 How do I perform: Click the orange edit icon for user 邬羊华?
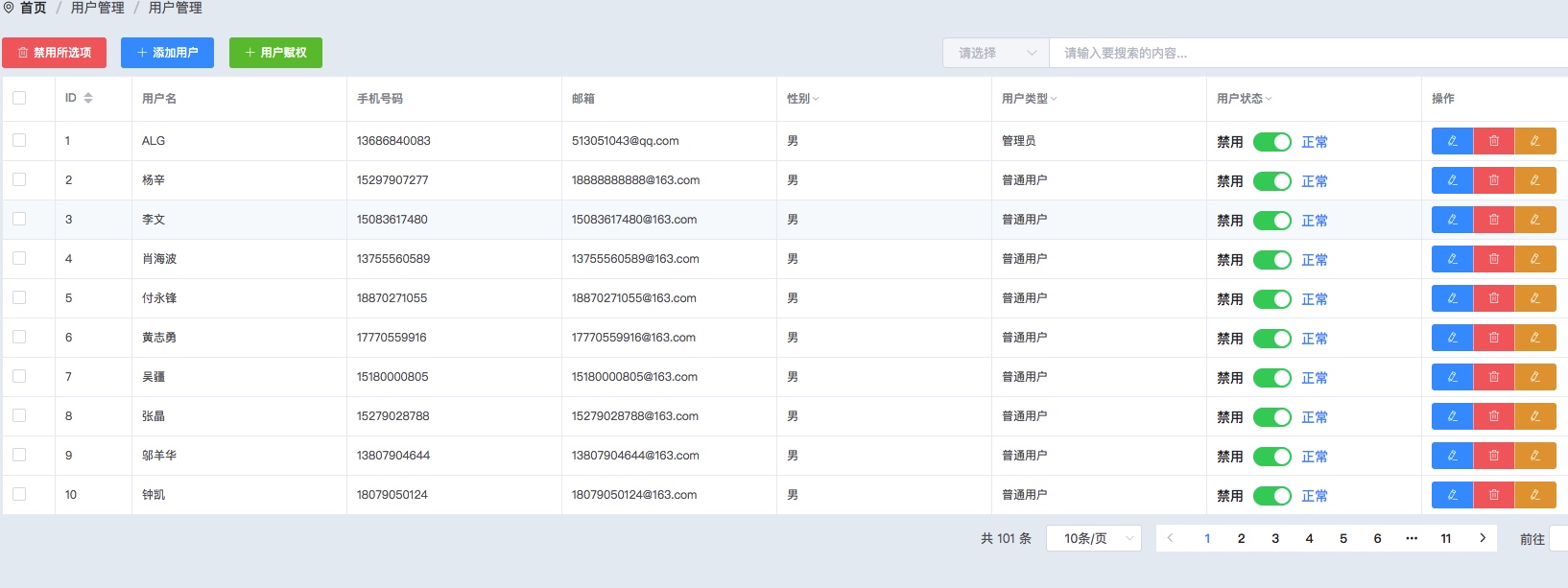click(x=1534, y=456)
